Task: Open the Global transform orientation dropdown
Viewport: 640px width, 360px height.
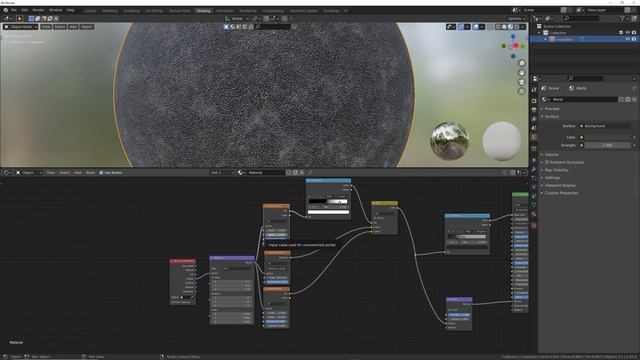Action: pyautogui.click(x=237, y=18)
